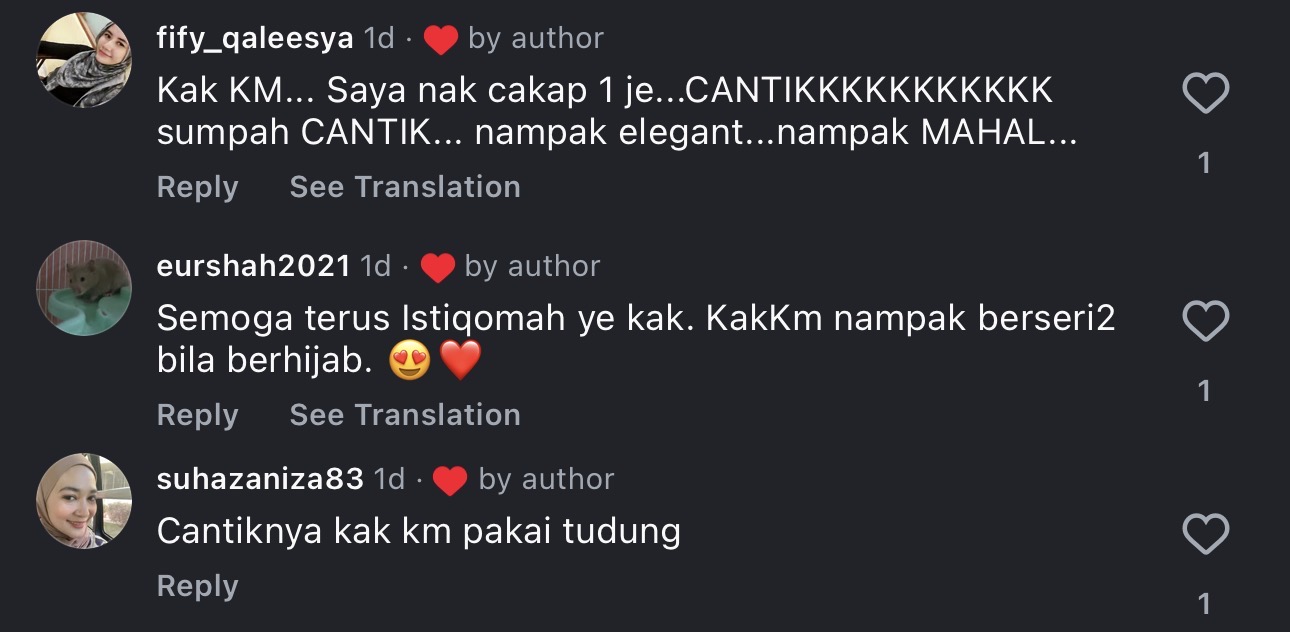Click like count under fify_qaleesya's heart

click(x=1205, y=162)
